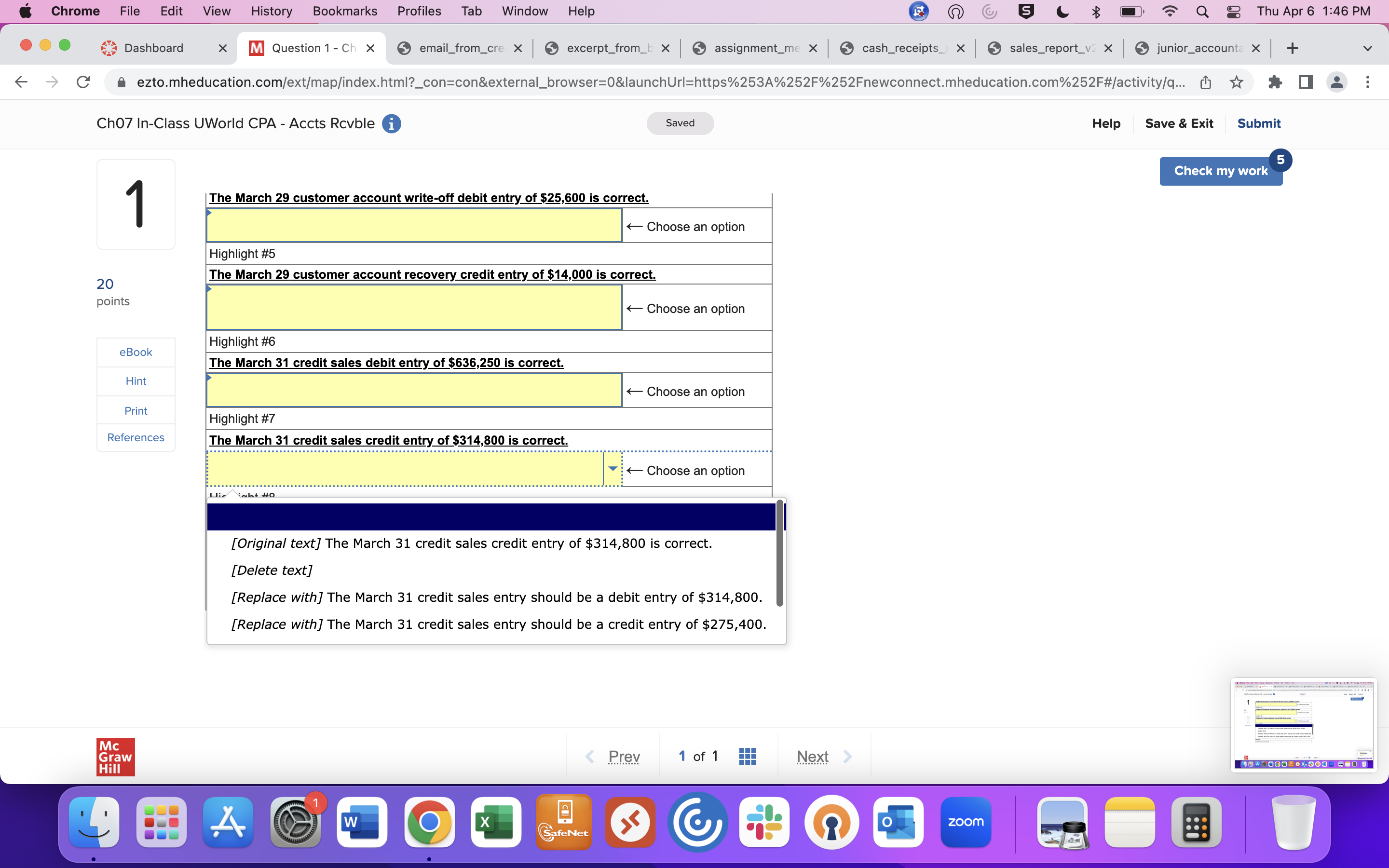Open the dropdown arrow on the Highlight #7 answer

pyautogui.click(x=613, y=469)
